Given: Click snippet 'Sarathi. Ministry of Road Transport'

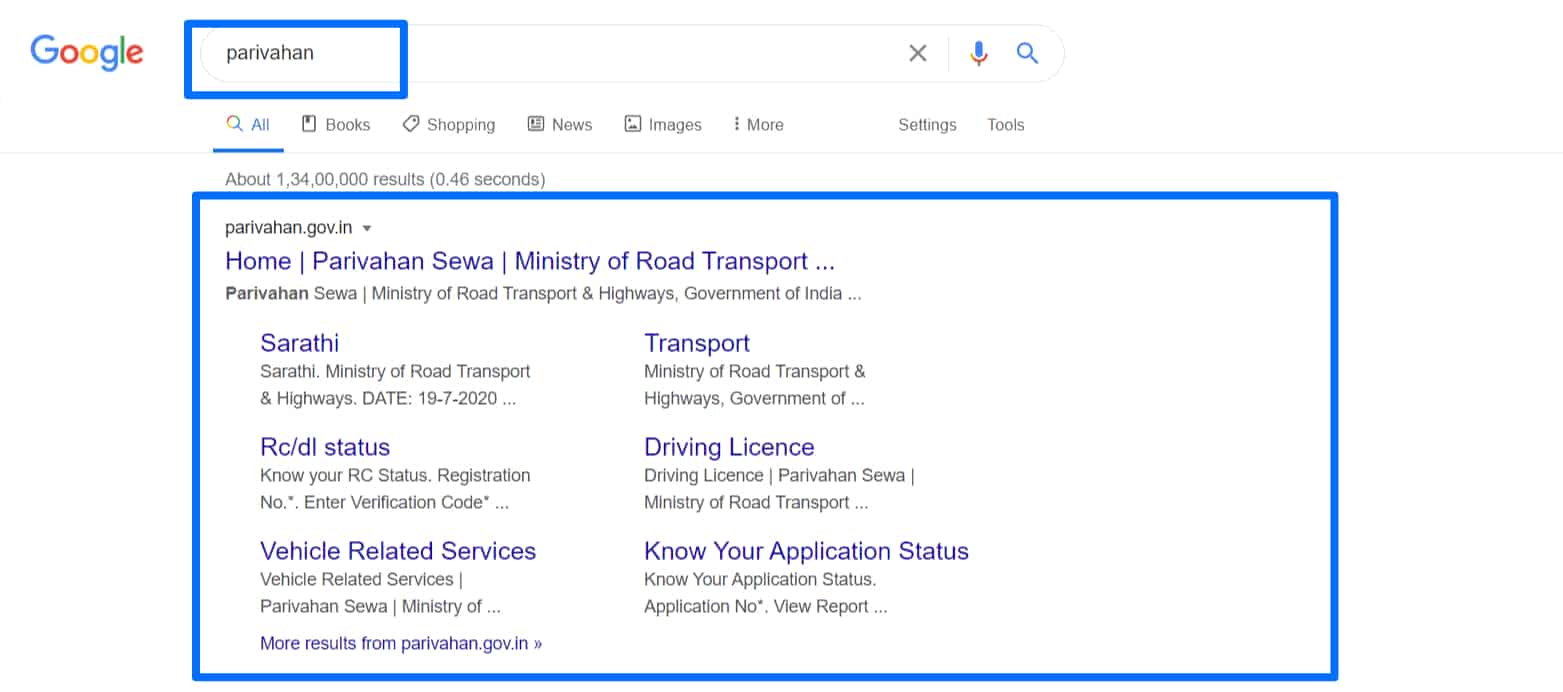Looking at the screenshot, I should [395, 371].
